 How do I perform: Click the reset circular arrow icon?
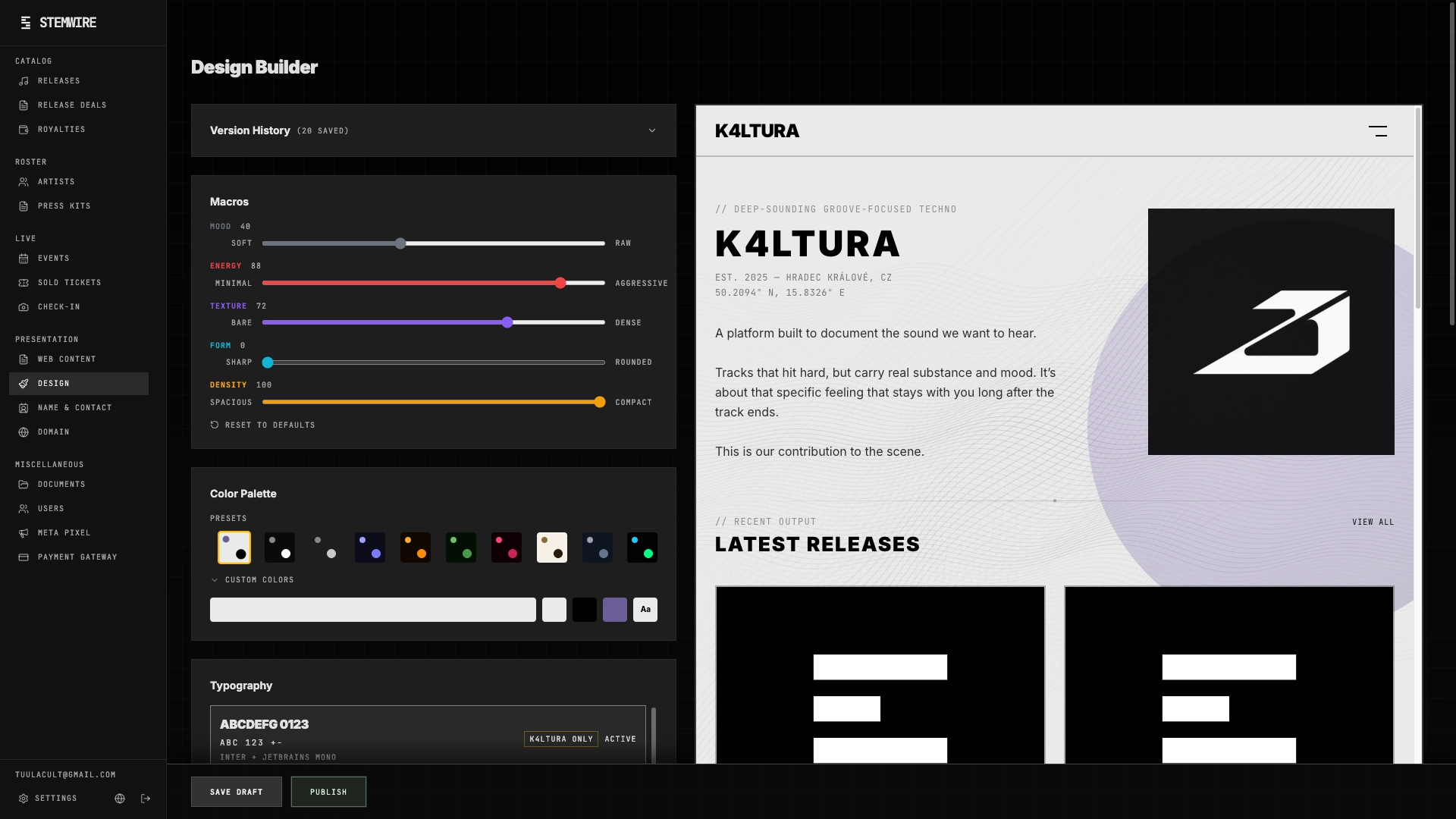[215, 425]
